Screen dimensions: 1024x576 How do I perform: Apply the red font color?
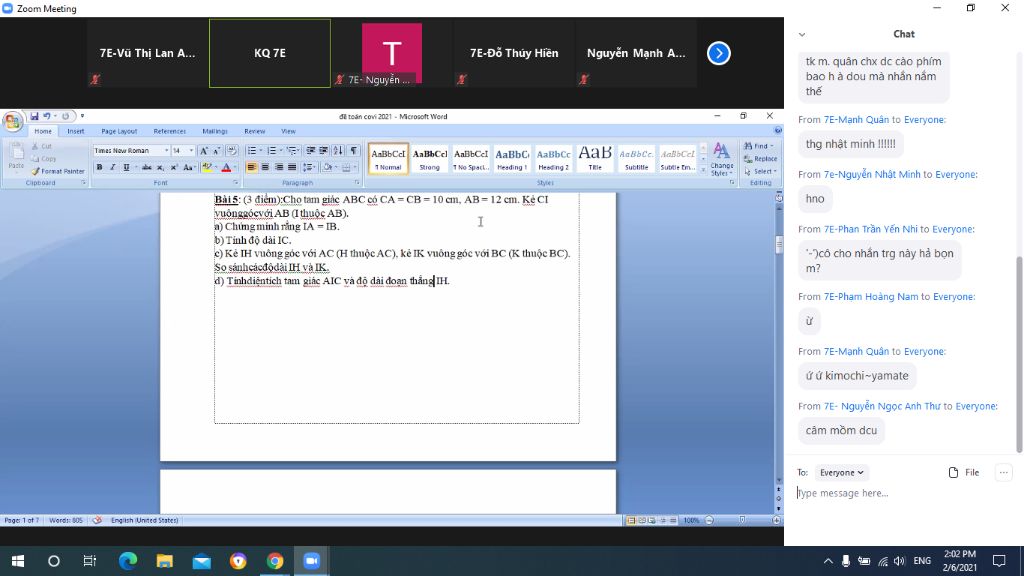pyautogui.click(x=226, y=168)
